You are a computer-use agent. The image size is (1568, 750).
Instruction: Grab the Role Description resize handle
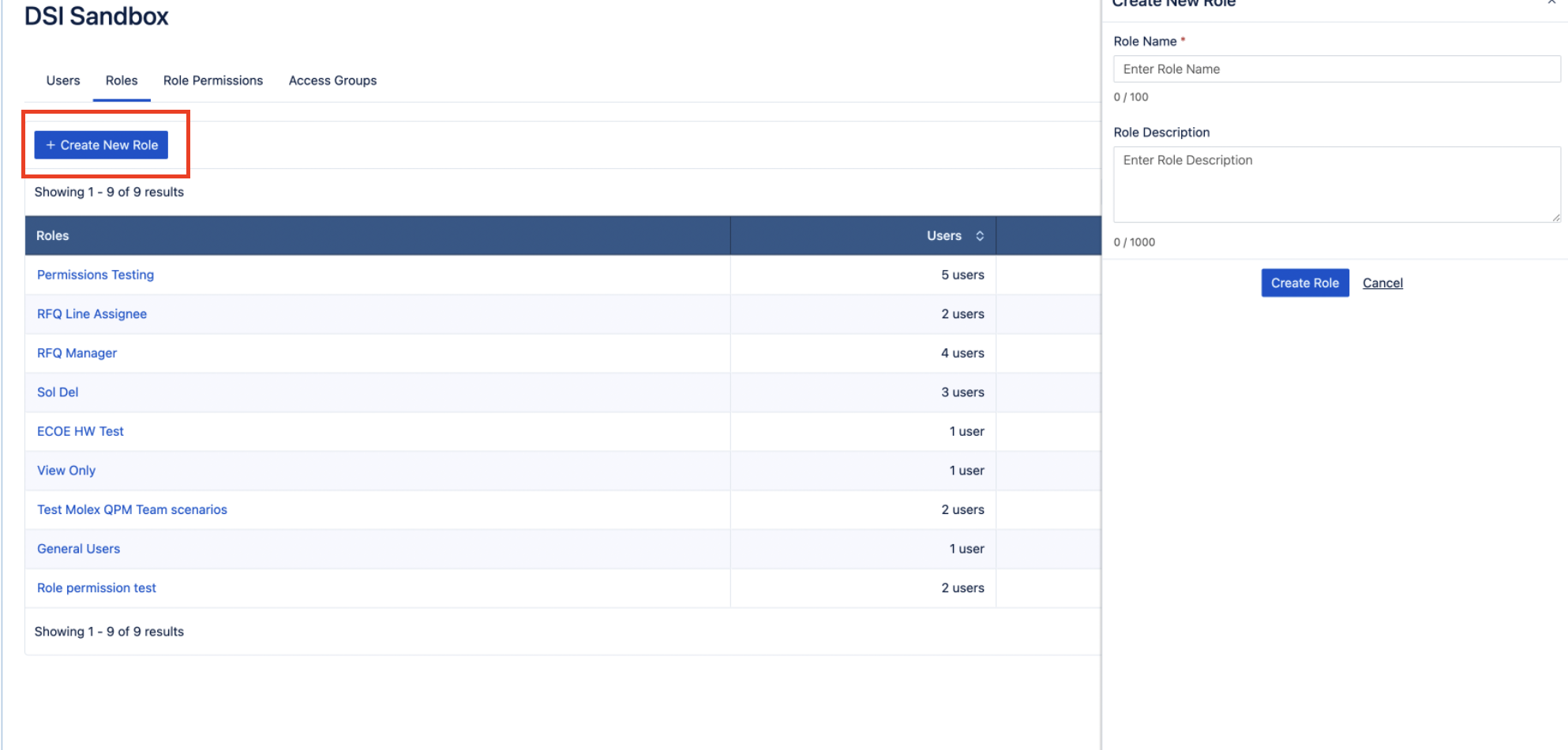[x=1555, y=217]
